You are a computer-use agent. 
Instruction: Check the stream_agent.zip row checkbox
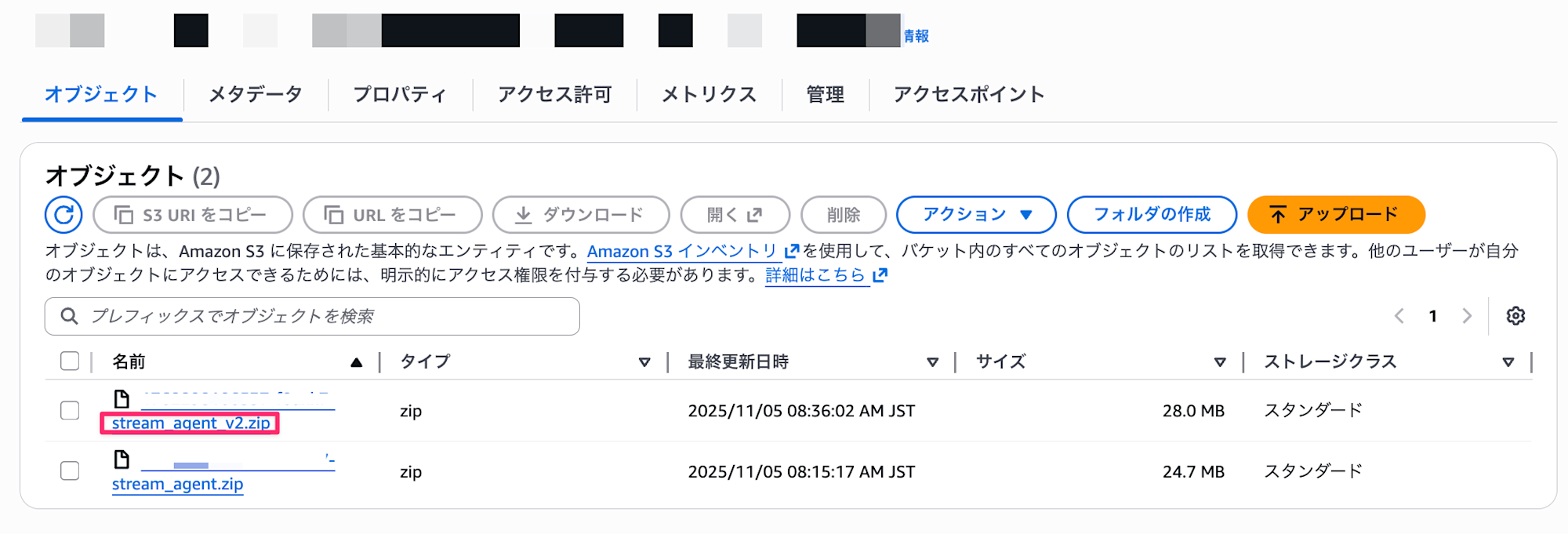[x=70, y=471]
